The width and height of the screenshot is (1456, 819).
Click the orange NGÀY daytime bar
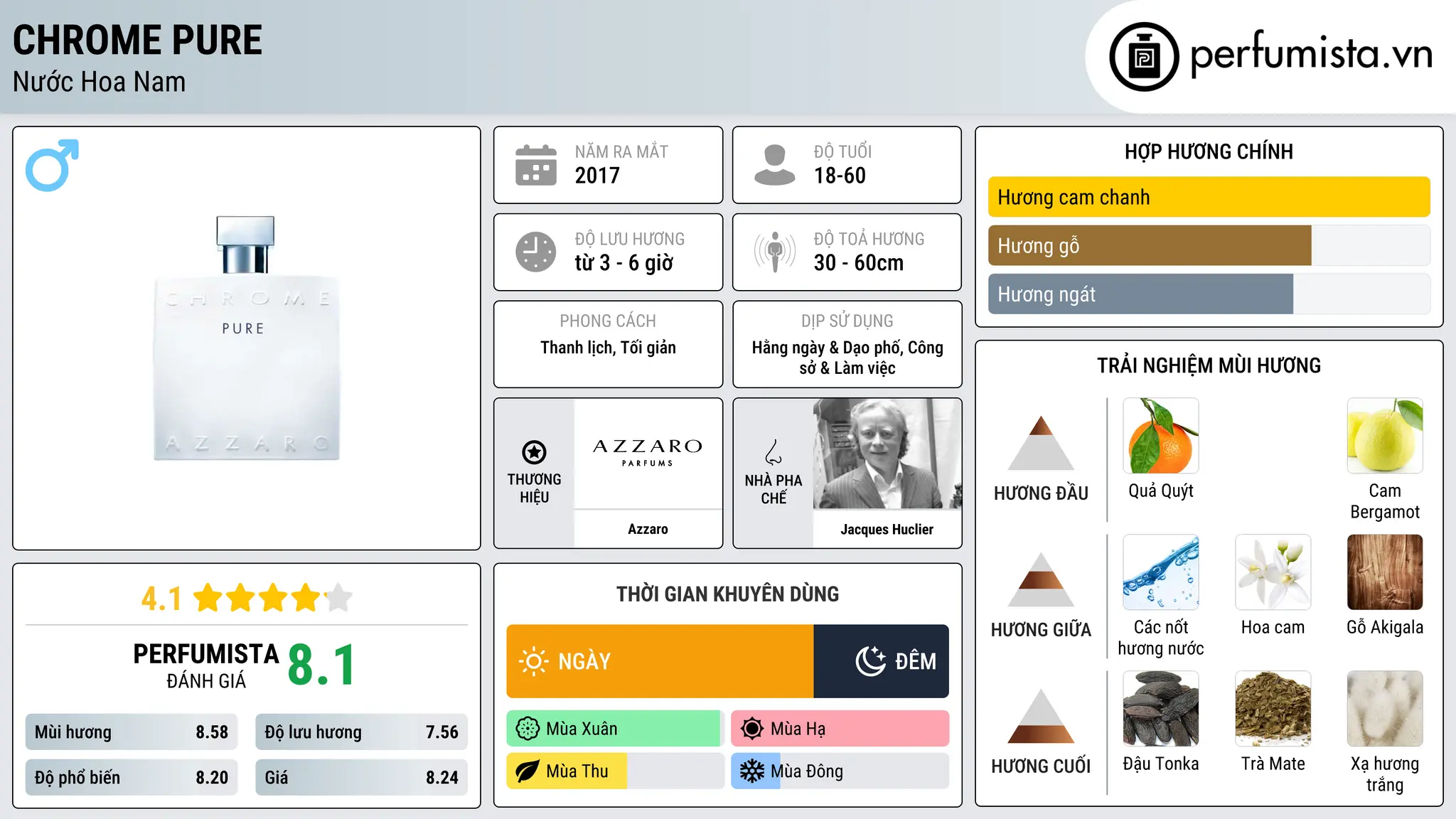pos(660,661)
